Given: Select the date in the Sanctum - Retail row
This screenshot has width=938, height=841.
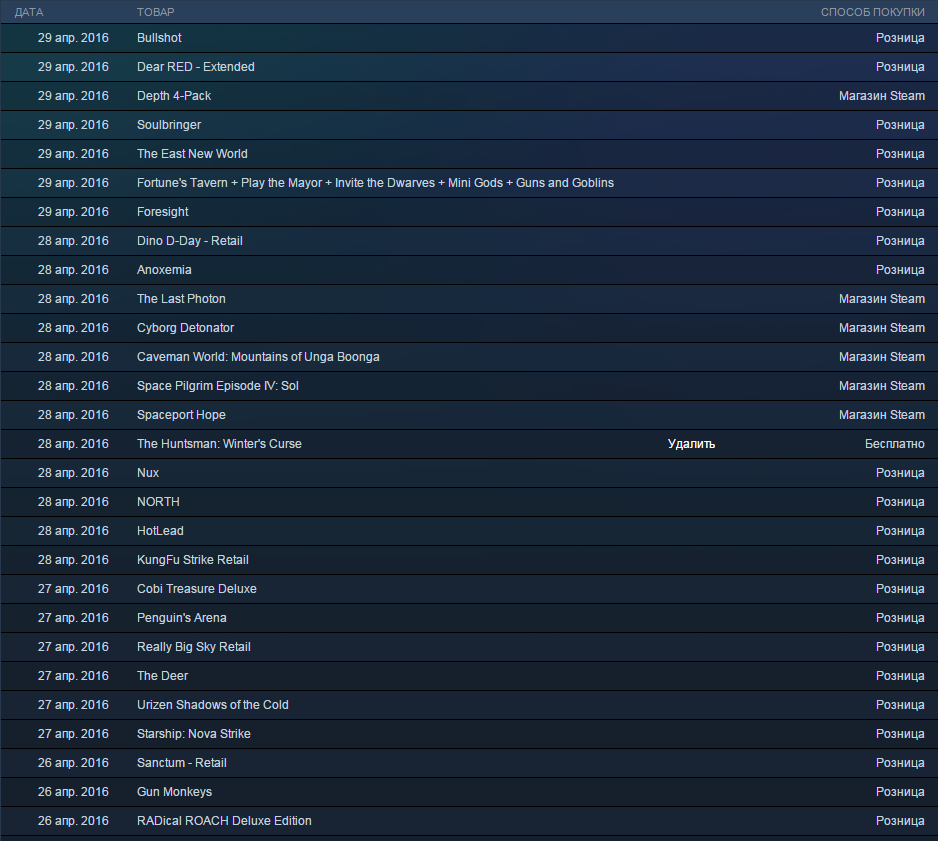Looking at the screenshot, I should 73,763.
